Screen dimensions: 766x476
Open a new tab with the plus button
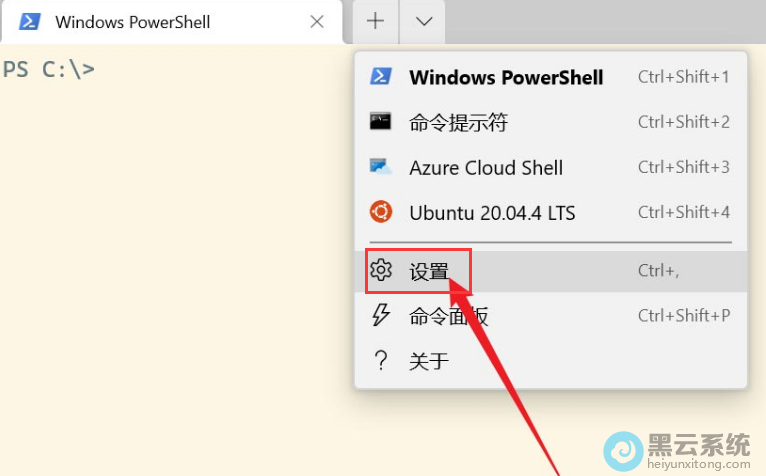tap(375, 21)
